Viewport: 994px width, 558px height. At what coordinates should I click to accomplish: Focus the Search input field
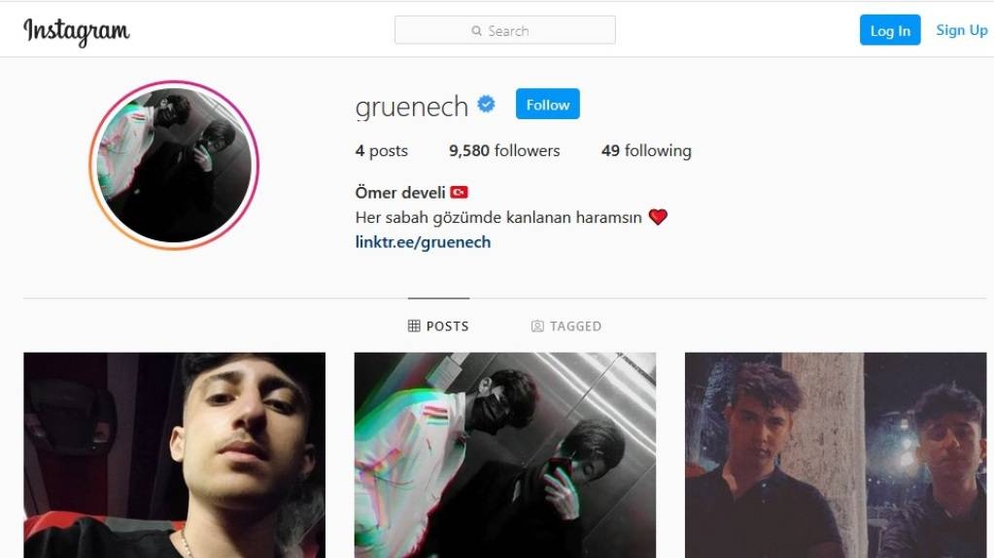[x=505, y=30]
